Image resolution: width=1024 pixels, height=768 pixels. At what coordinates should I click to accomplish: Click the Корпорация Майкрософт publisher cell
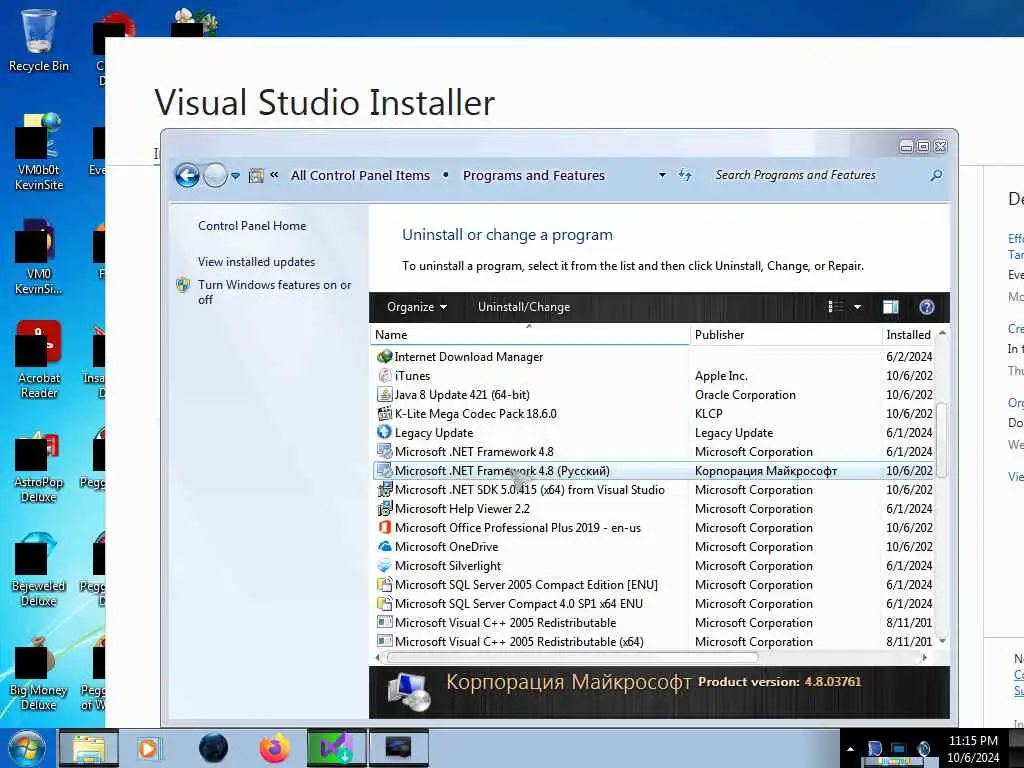[766, 471]
